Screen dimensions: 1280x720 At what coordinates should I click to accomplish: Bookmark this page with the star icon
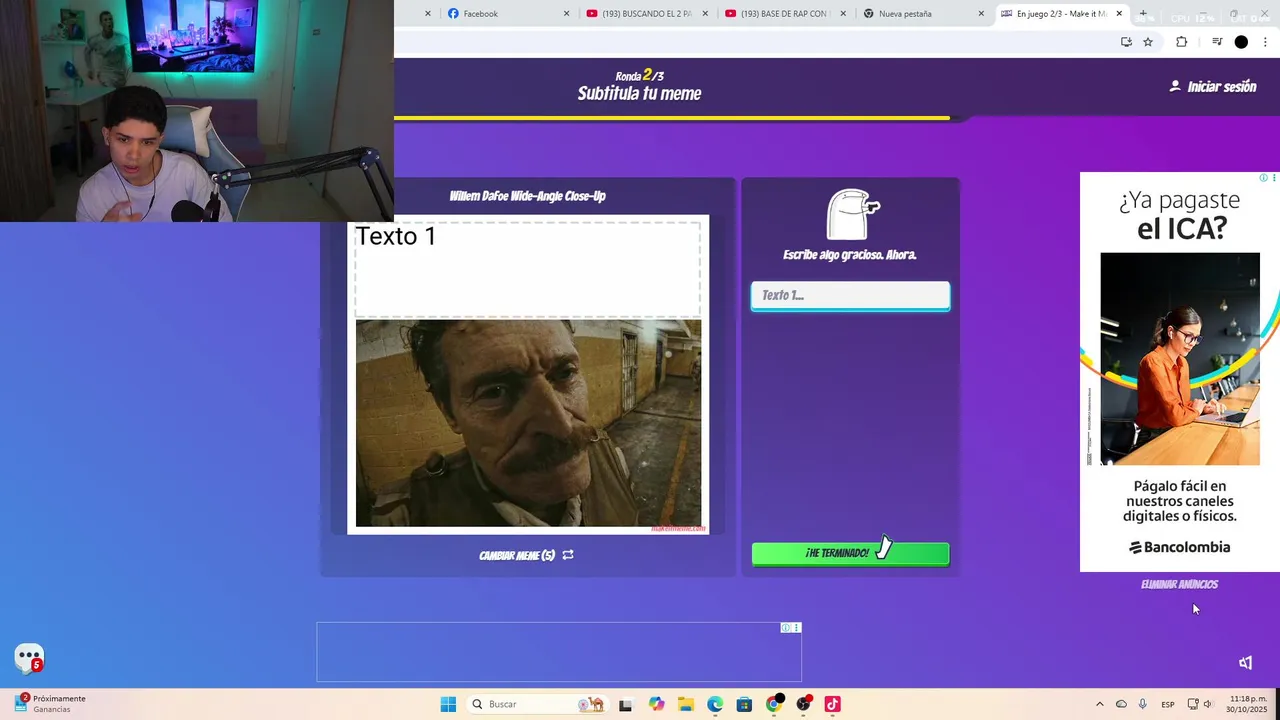coord(1148,42)
